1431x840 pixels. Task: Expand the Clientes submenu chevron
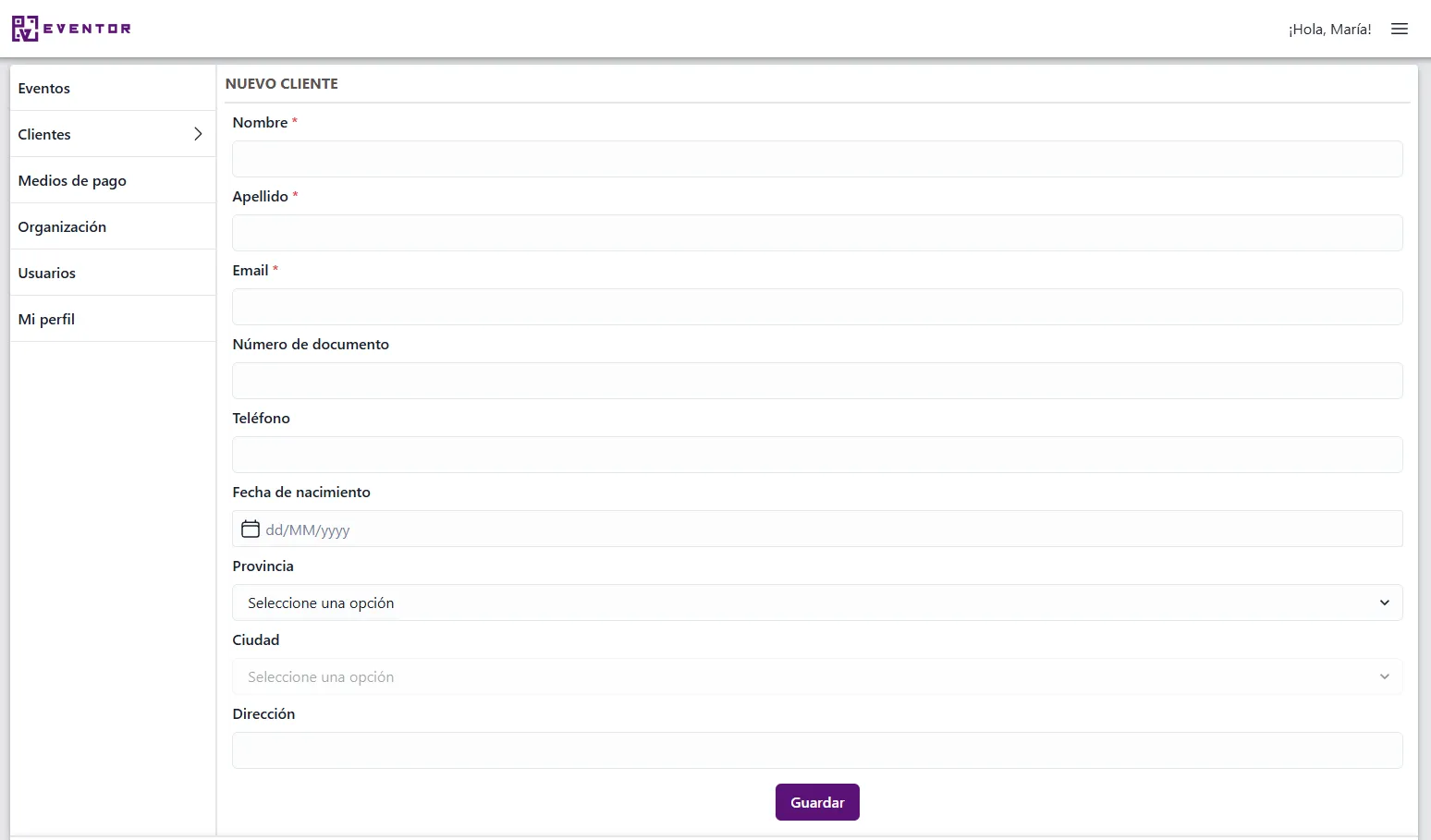click(x=198, y=134)
